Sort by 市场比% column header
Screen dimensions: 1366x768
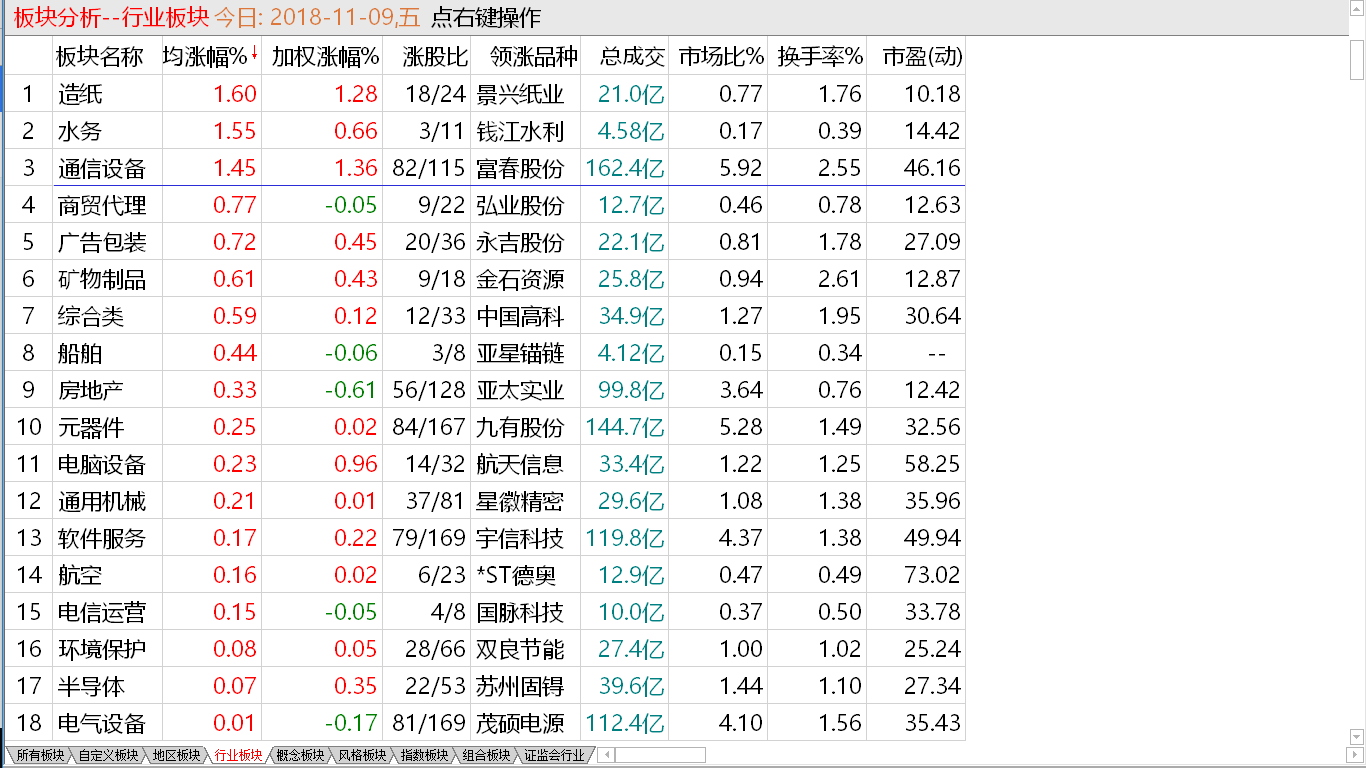click(719, 57)
